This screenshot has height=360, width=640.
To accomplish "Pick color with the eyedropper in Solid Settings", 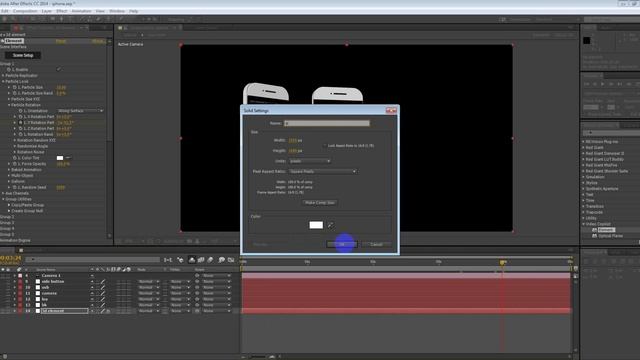I will (330, 225).
